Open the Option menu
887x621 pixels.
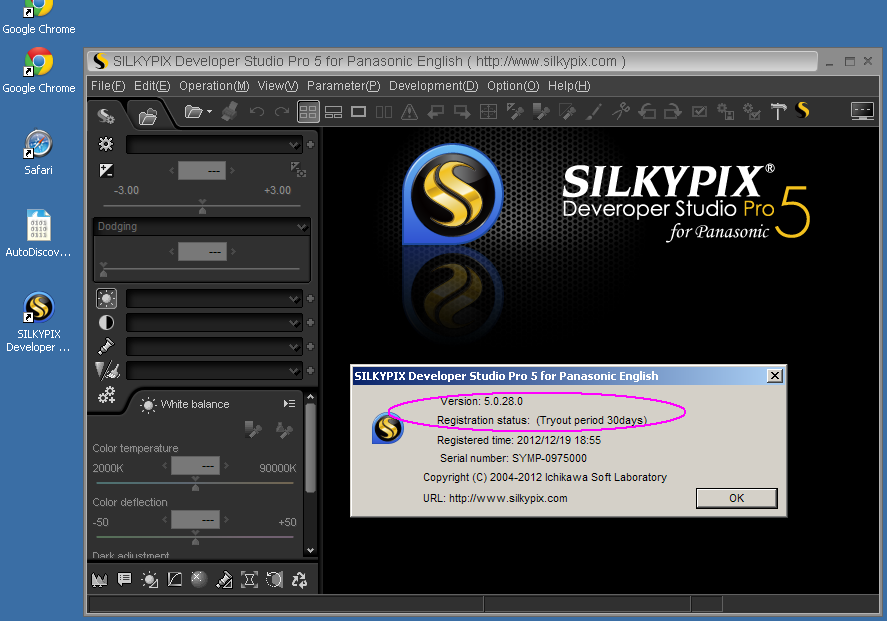click(x=513, y=86)
